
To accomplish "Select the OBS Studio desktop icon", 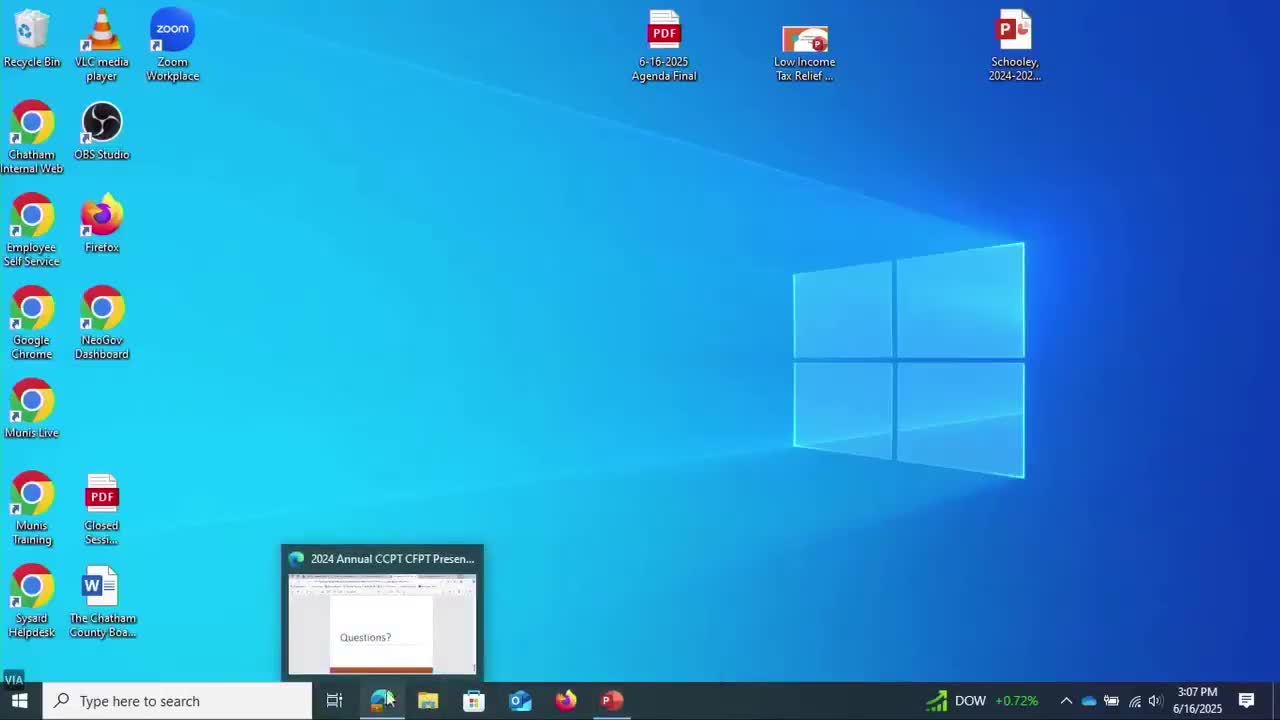I will coord(101,131).
